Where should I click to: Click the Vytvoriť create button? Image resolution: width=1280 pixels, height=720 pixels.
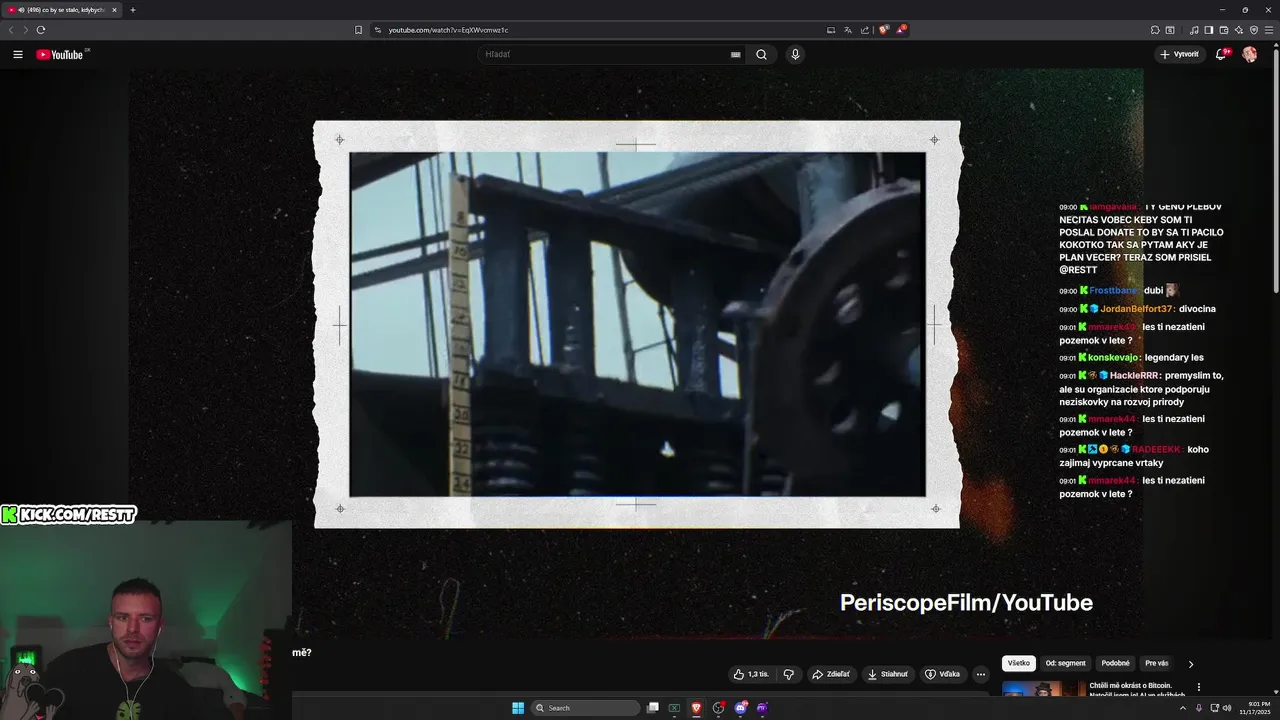(1179, 54)
